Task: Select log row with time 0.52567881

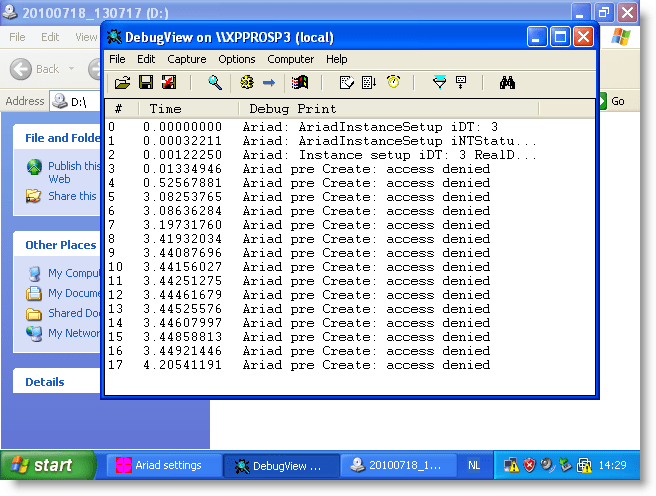Action: click(x=300, y=183)
